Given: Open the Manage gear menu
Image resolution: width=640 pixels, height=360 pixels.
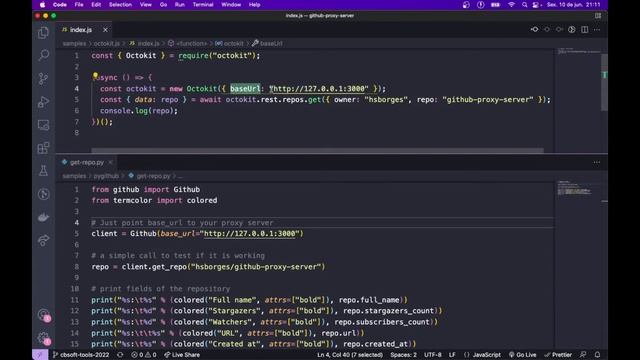Looking at the screenshot, I should [x=43, y=338].
